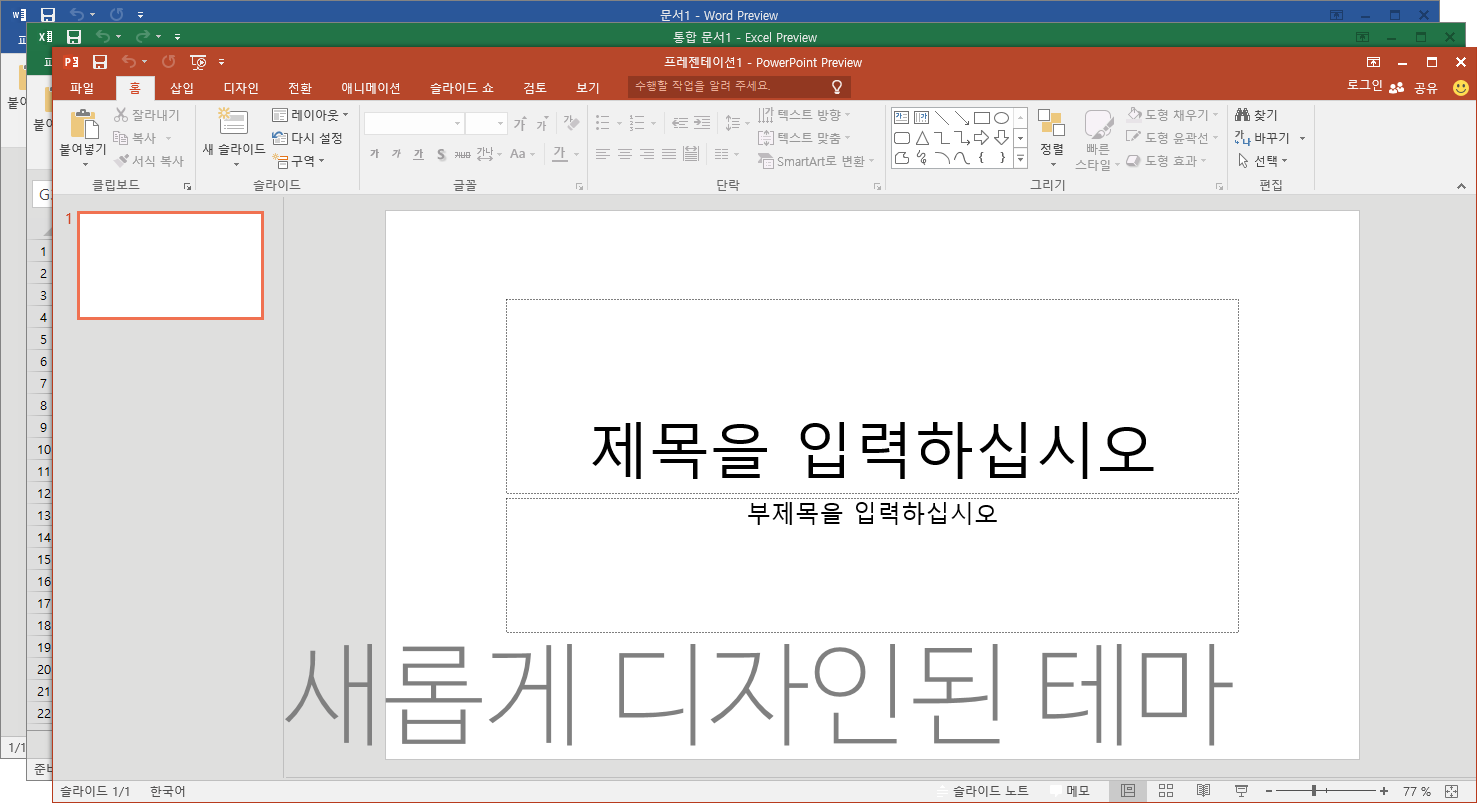Click the Format Painter (서식 복사) button

[x=149, y=160]
